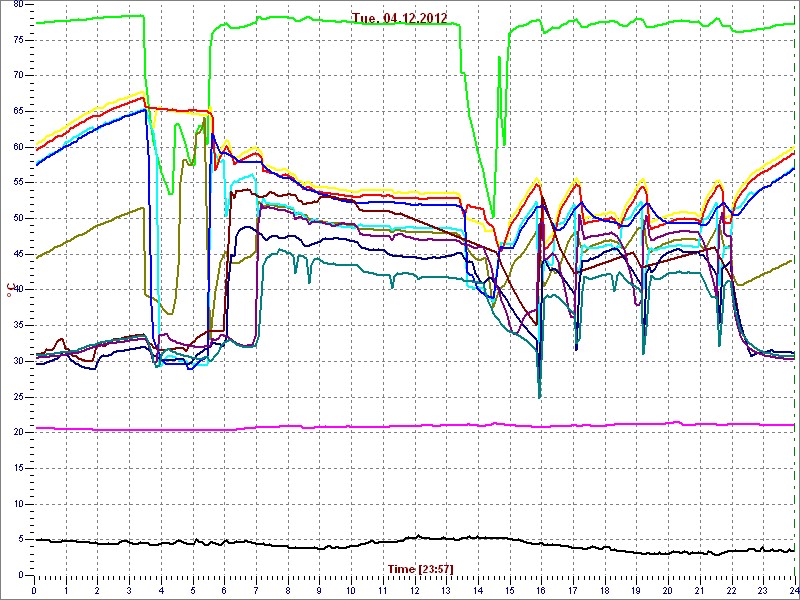
Task: Click the chart date title Tue. 04.12.2012
Action: 399,18
